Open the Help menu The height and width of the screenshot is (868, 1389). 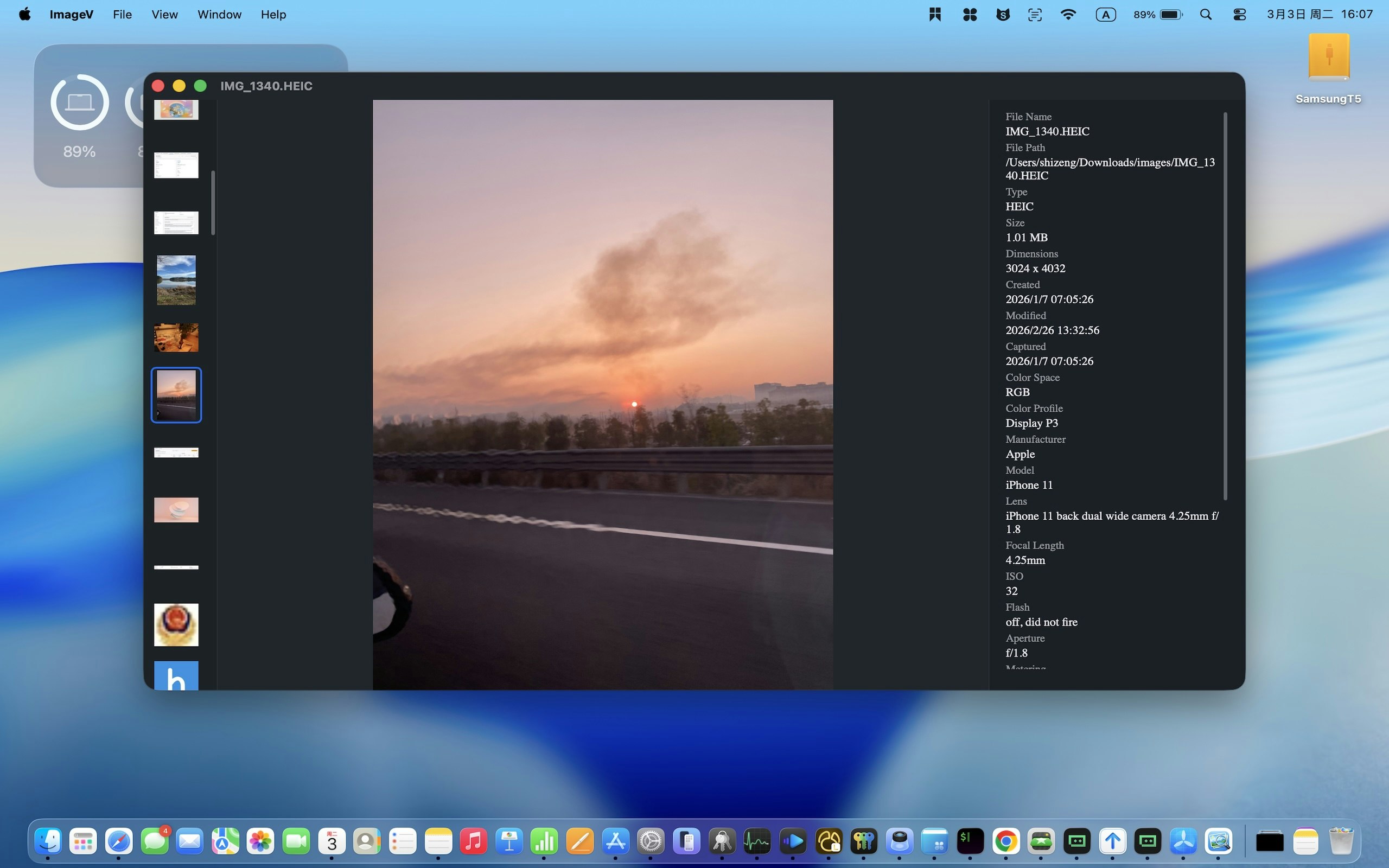point(272,14)
